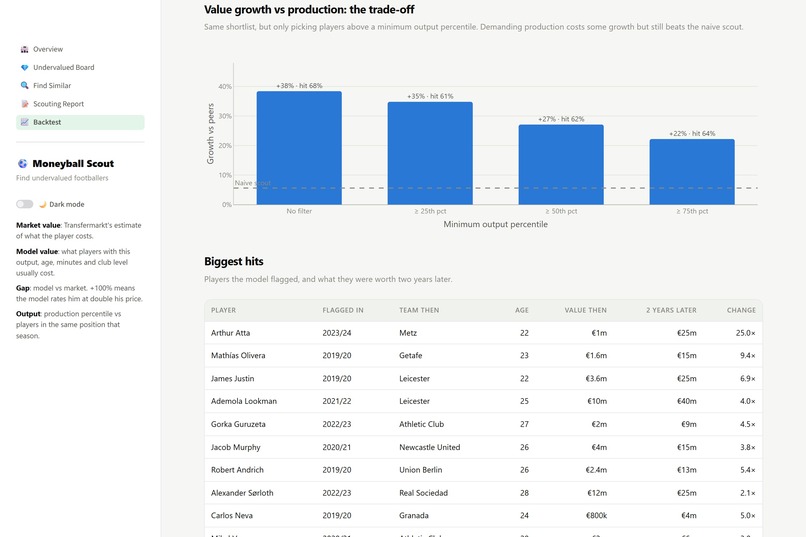
Task: Click the Moneyball Scout logo icon
Action: tap(22, 163)
